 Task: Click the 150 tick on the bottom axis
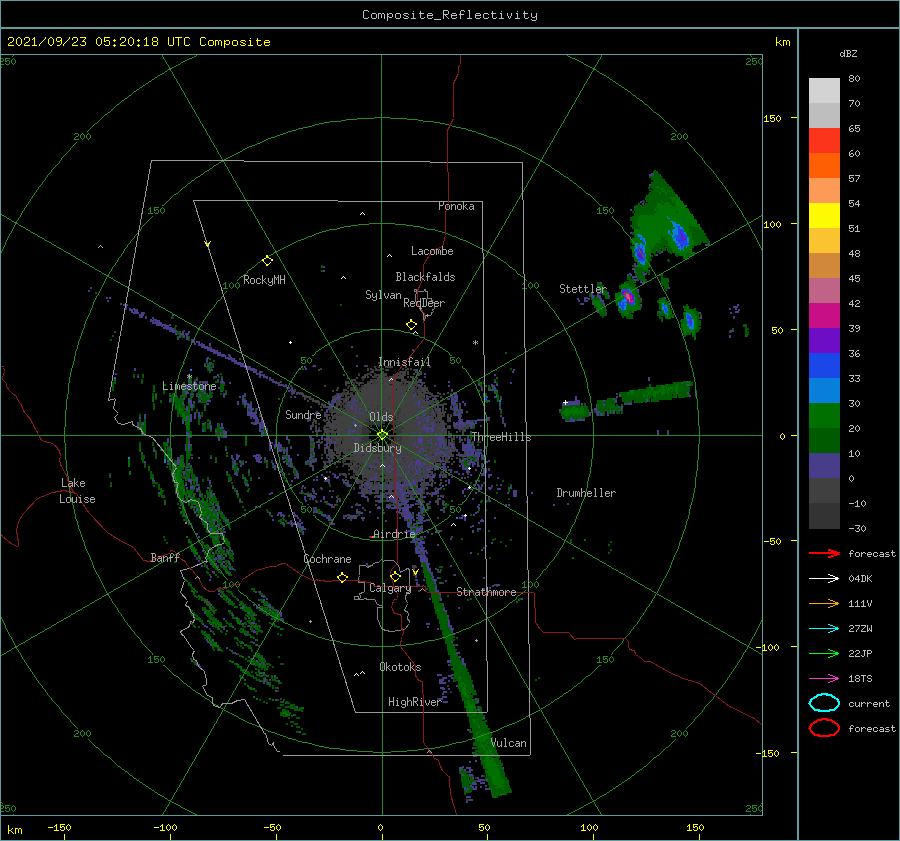click(695, 827)
